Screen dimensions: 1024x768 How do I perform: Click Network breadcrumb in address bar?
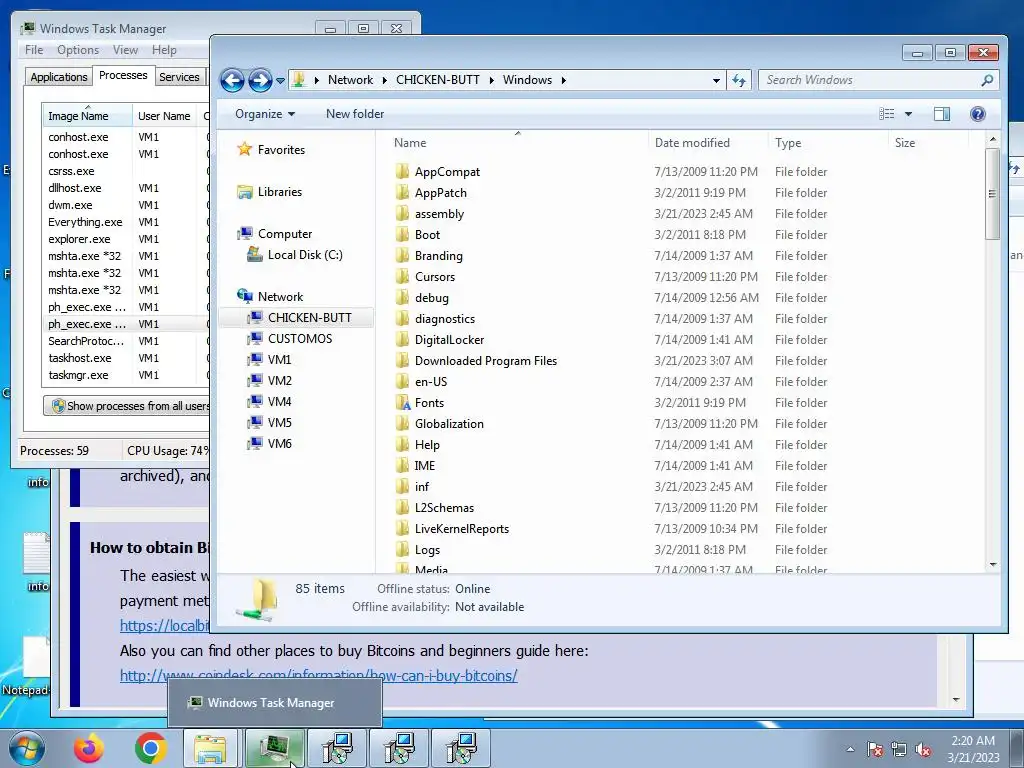coord(350,80)
